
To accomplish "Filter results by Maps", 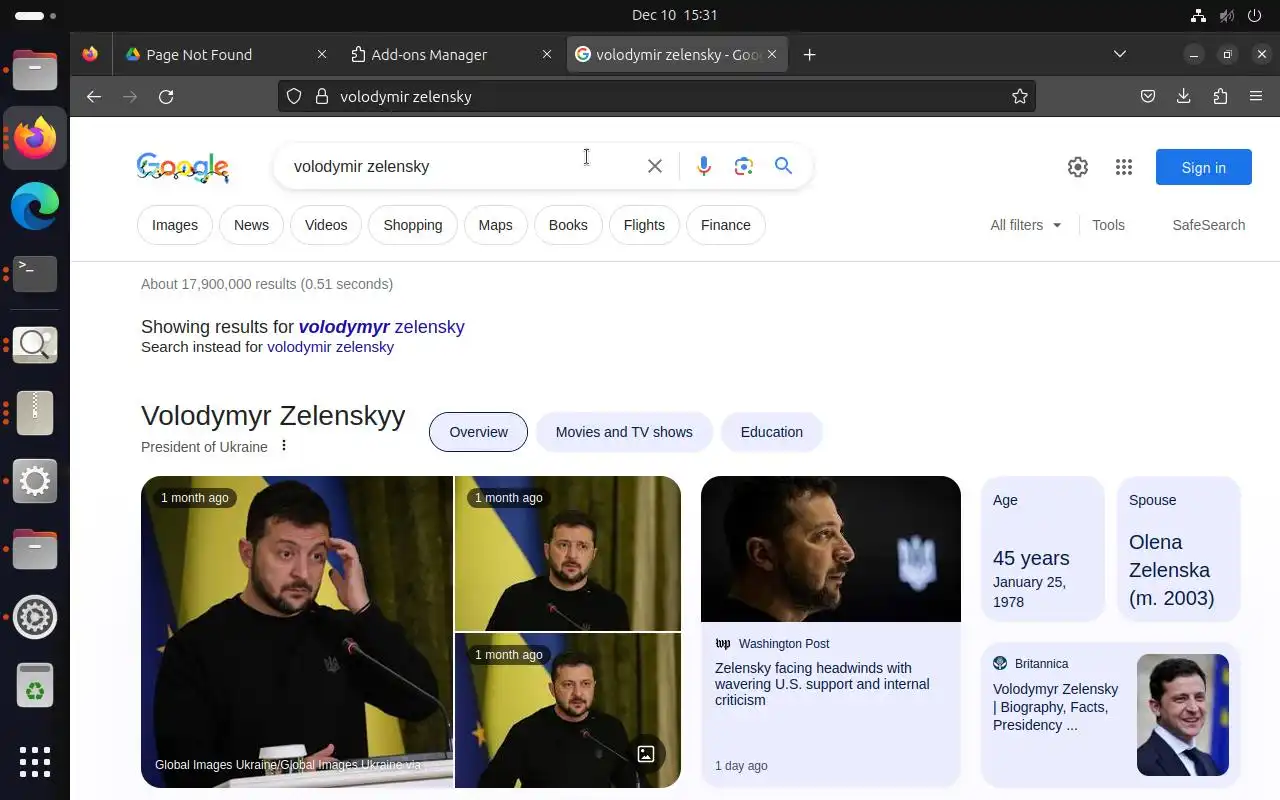I will click(x=495, y=225).
